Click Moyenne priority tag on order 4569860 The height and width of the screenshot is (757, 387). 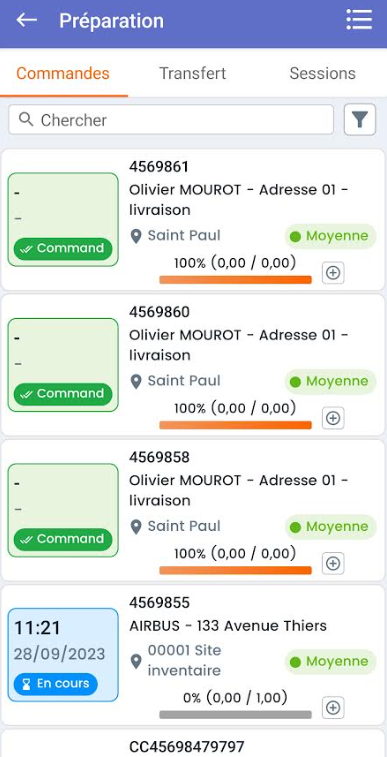click(x=331, y=381)
